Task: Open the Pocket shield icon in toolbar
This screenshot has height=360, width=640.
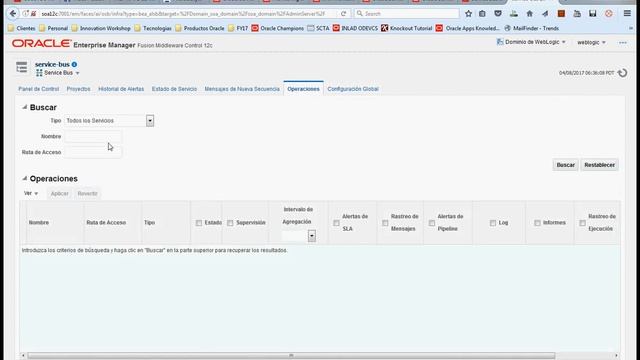Action: click(498, 13)
